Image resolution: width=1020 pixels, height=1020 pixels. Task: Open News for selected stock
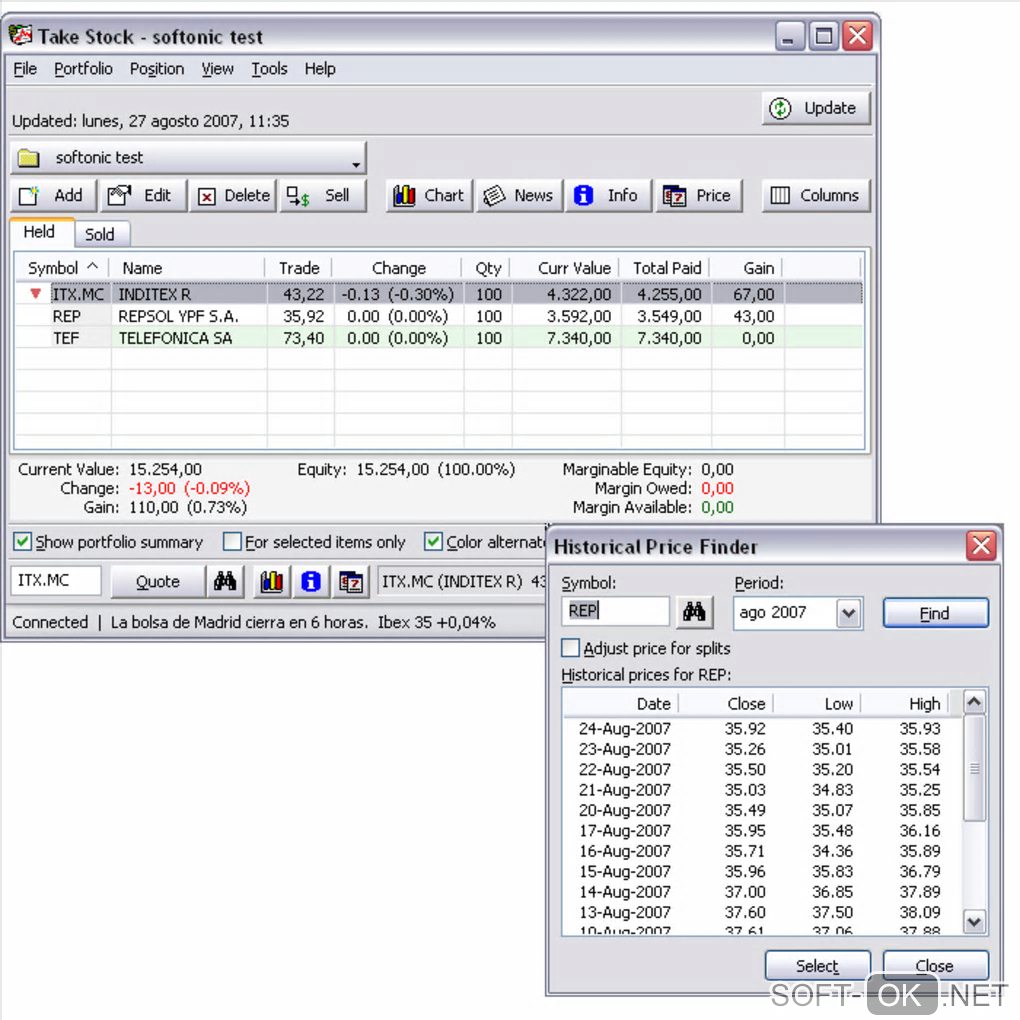coord(519,195)
